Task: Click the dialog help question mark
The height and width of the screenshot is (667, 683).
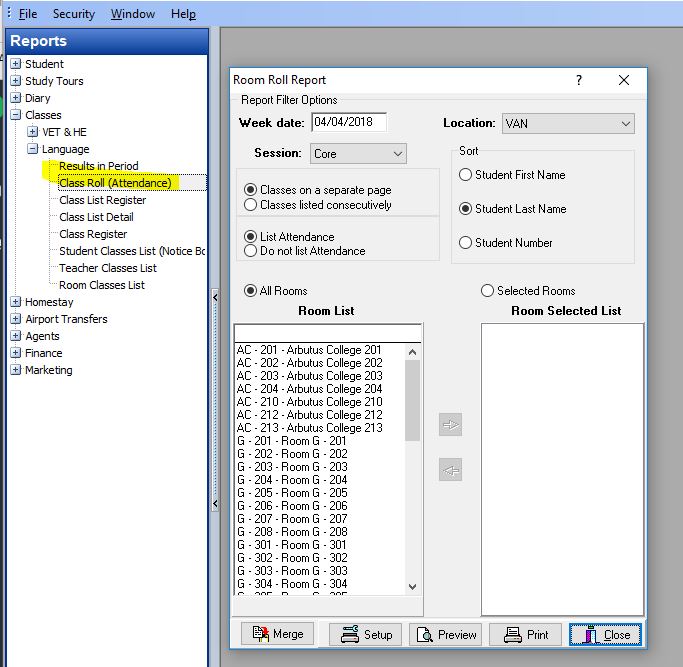Action: point(579,80)
